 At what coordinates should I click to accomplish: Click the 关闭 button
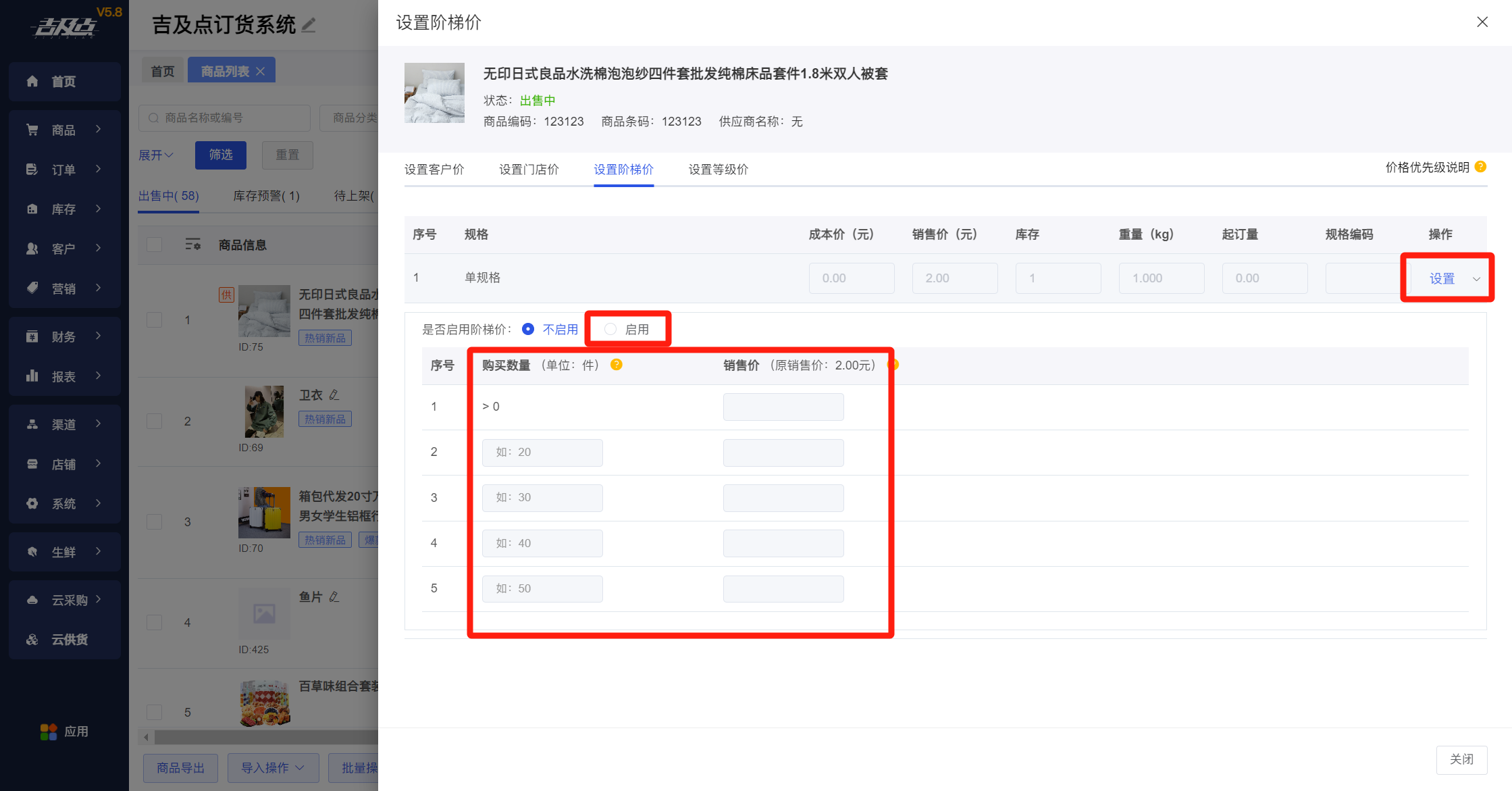tap(1461, 759)
